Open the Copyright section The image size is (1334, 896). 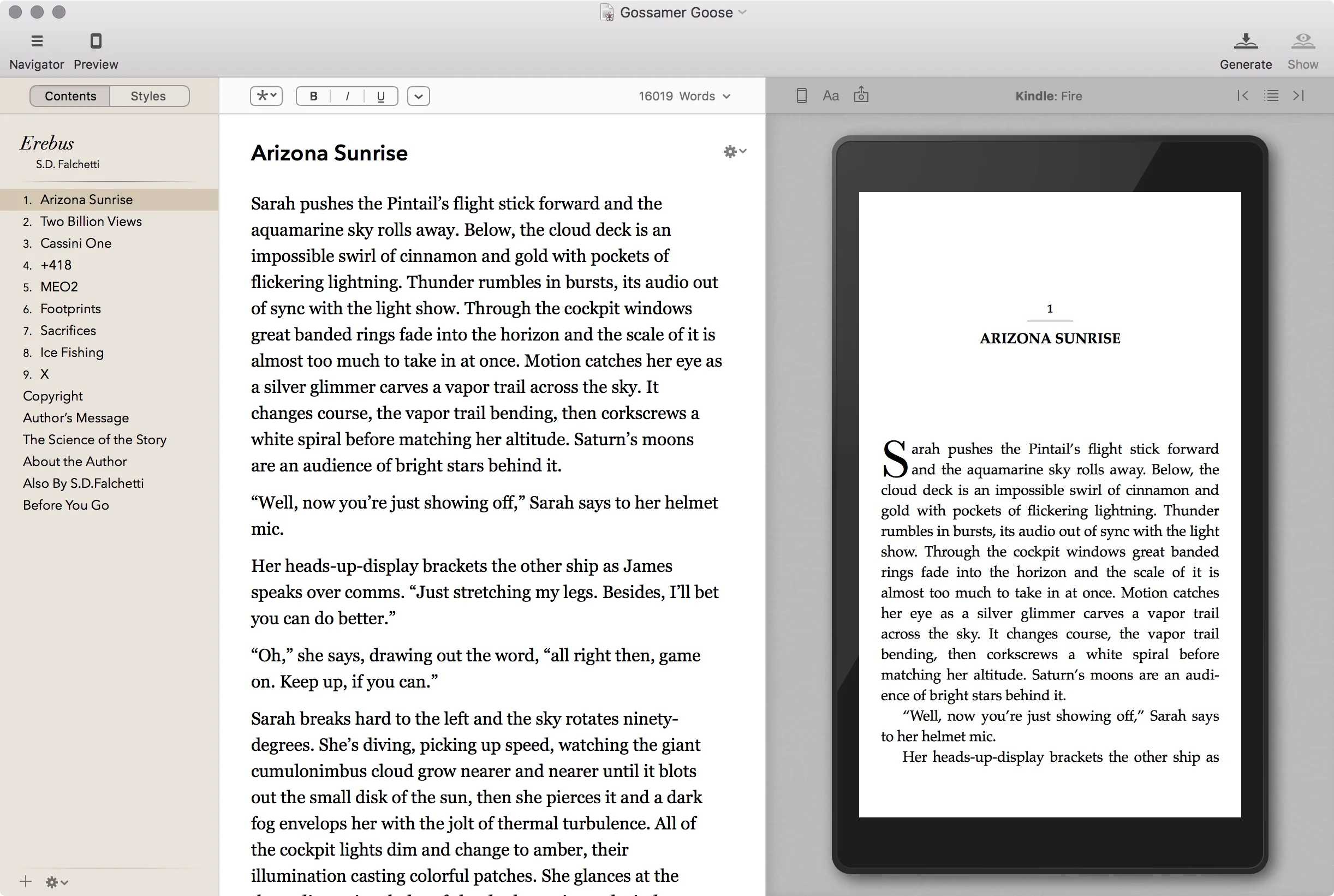pyautogui.click(x=109, y=396)
